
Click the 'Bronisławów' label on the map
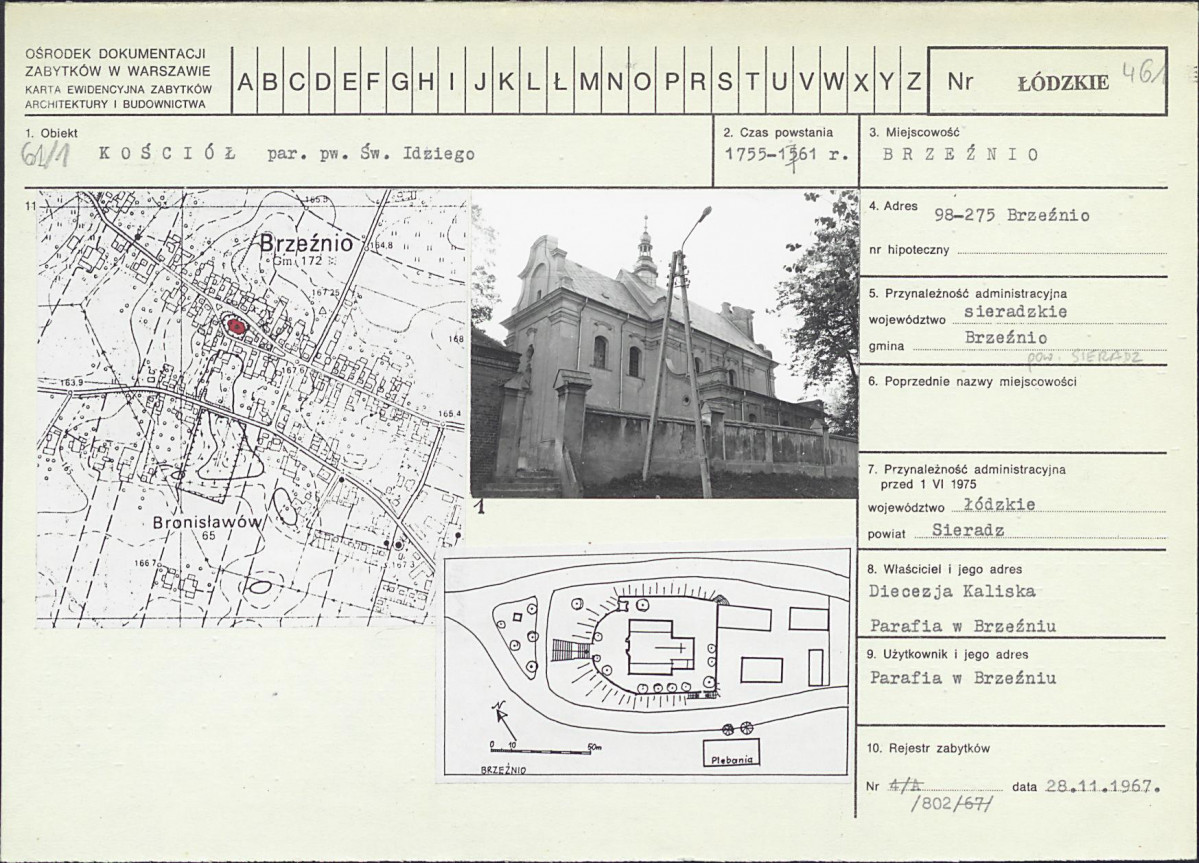pos(207,523)
